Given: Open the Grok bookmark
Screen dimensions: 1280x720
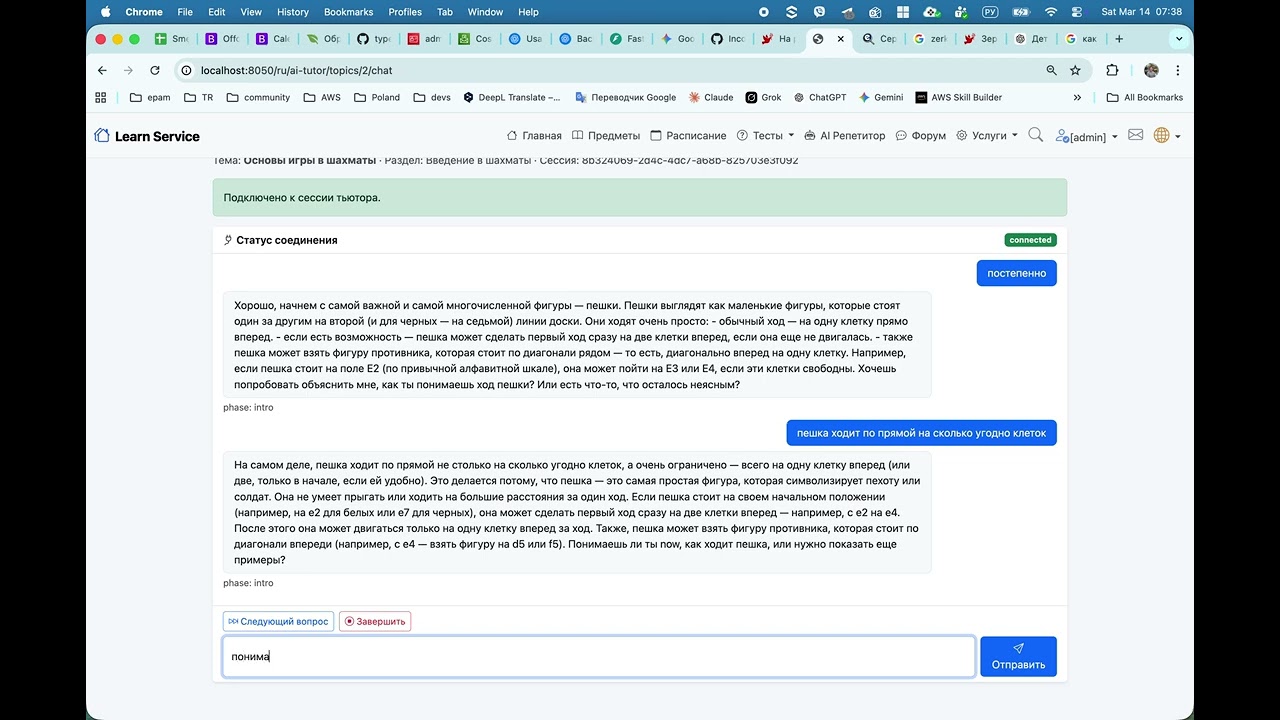Looking at the screenshot, I should 763,97.
